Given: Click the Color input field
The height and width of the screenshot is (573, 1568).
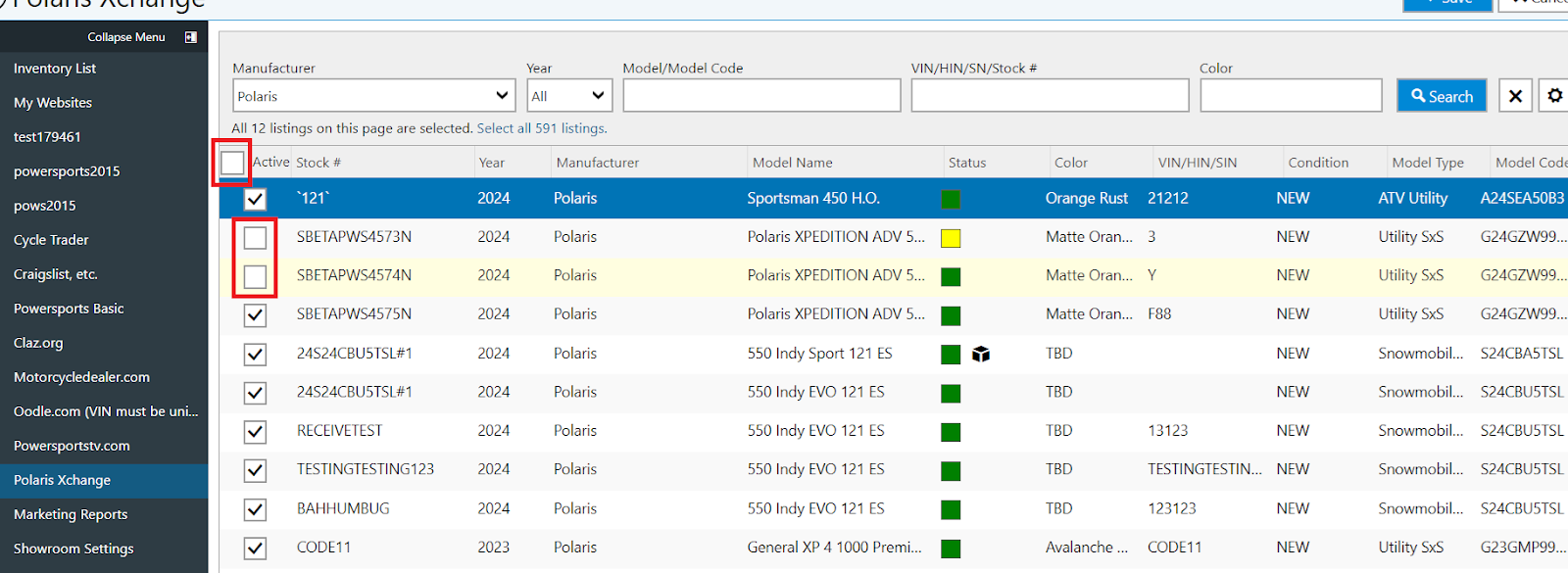Looking at the screenshot, I should 1291,96.
